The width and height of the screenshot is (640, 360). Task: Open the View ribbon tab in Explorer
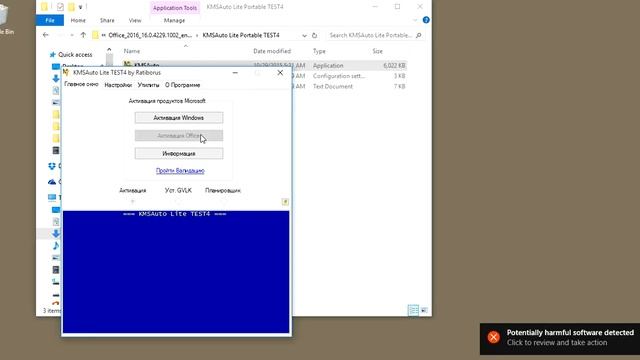[x=135, y=20]
